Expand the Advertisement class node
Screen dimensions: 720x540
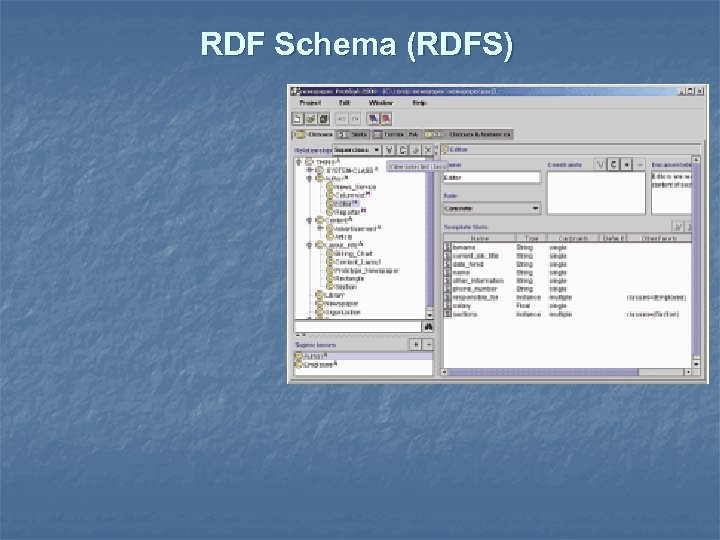321,228
